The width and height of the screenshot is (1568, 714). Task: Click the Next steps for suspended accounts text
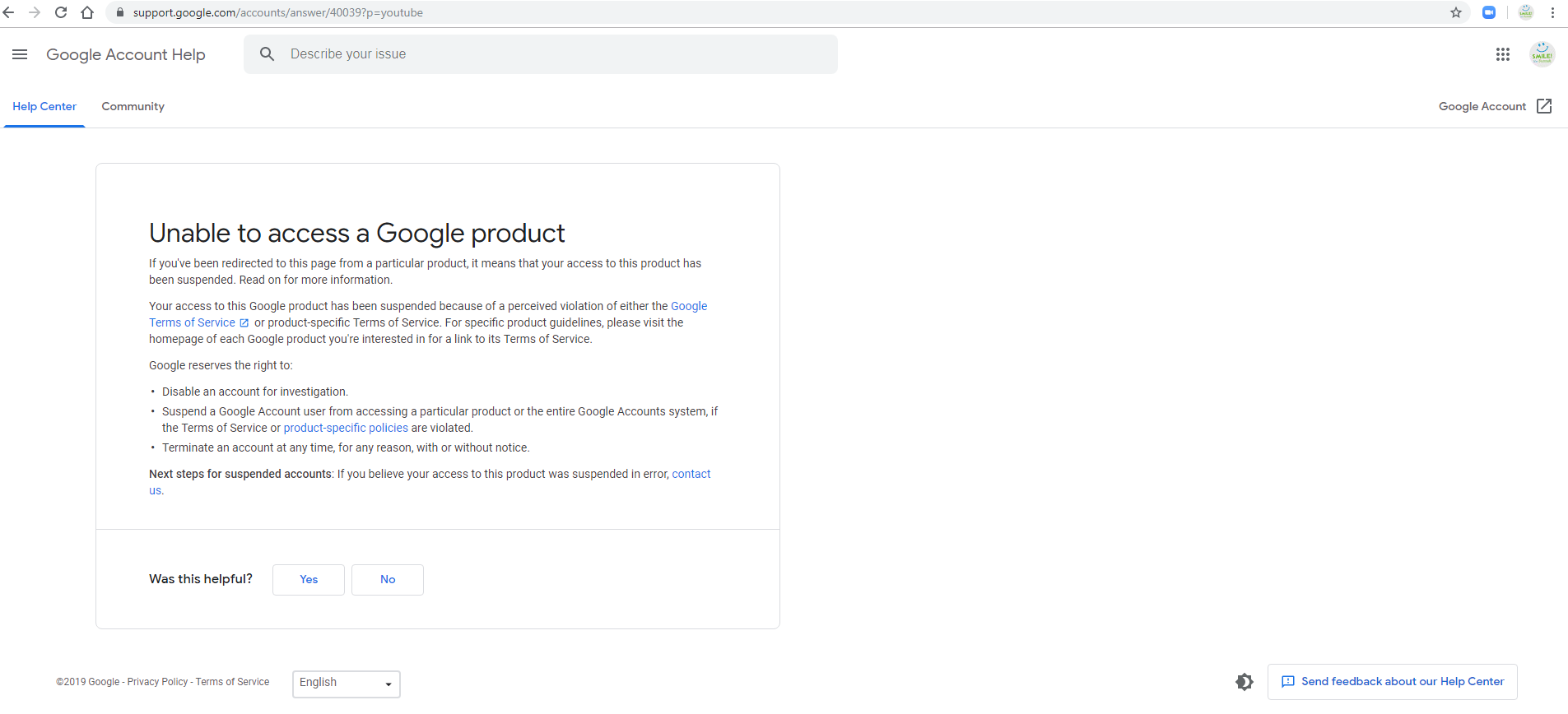240,474
